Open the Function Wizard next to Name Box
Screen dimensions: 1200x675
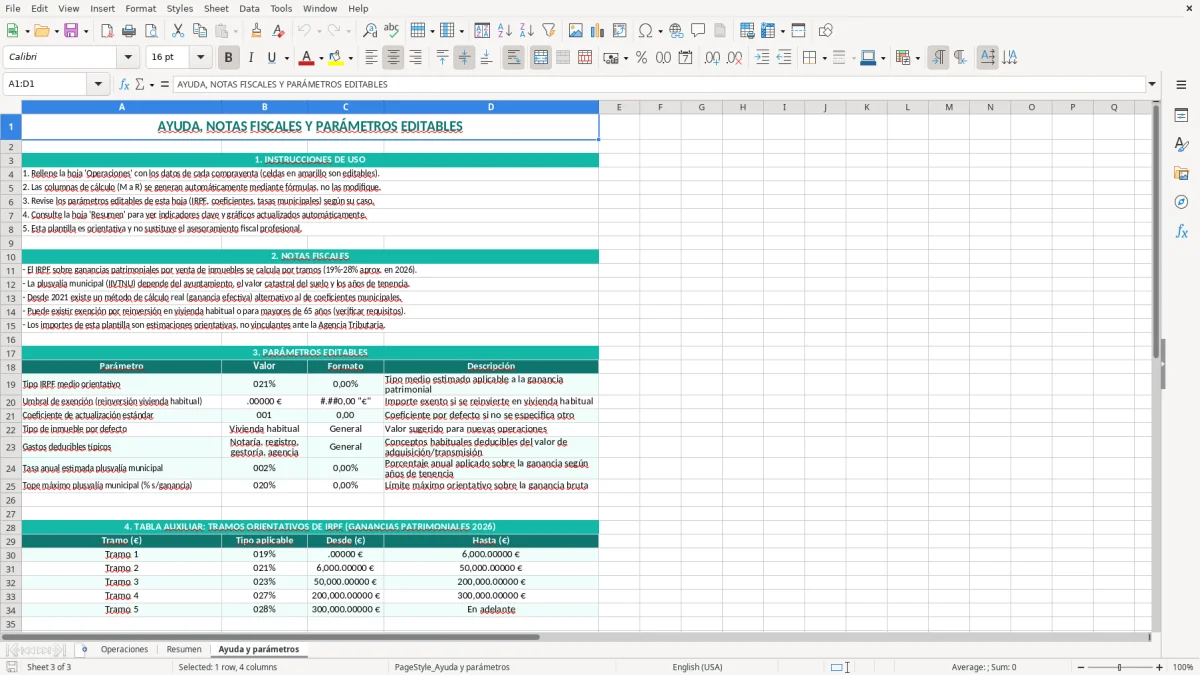[125, 84]
